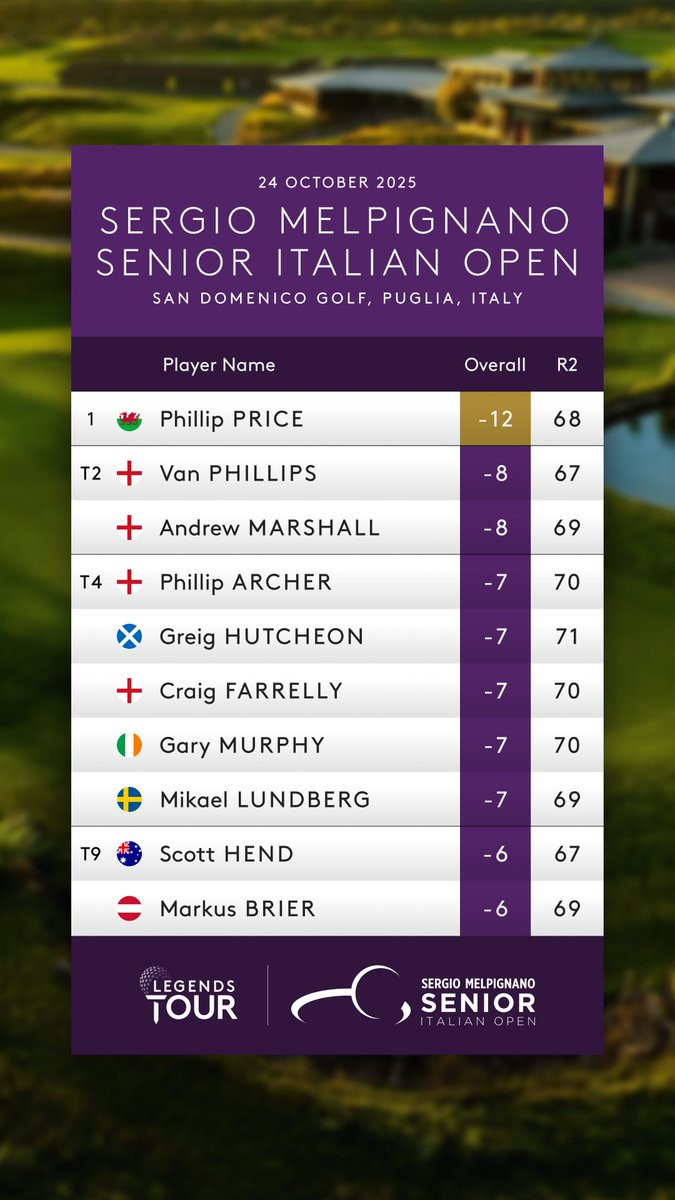Click the Scotland flag beside Greig Hutcheon
675x1200 pixels.
[129, 637]
